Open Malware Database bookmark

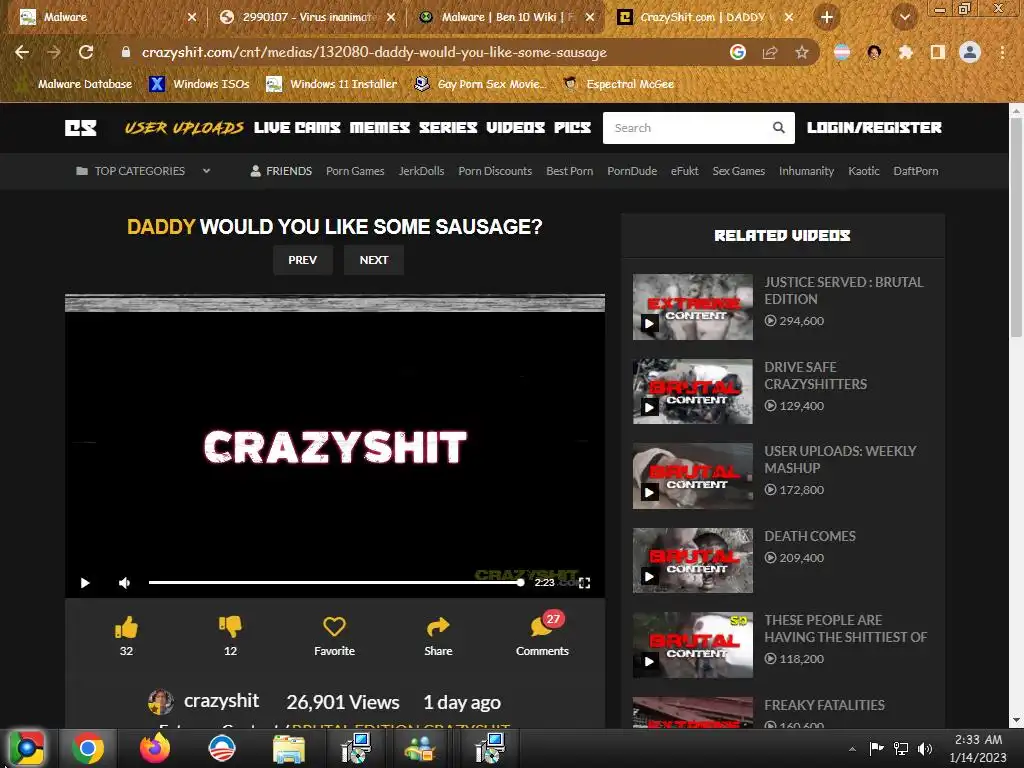(76, 84)
